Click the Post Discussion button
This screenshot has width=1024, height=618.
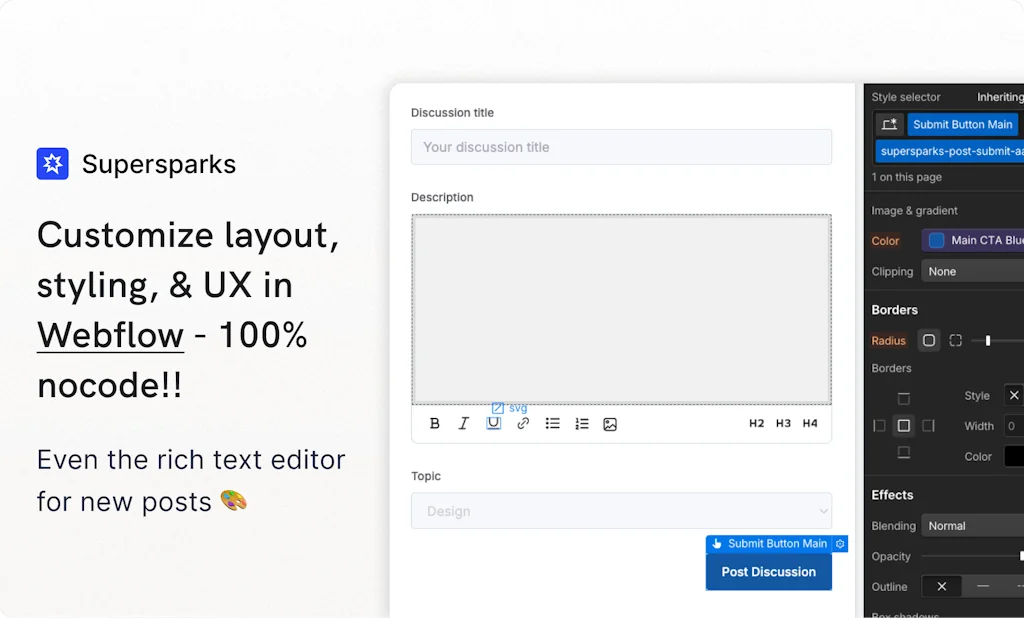pos(768,572)
